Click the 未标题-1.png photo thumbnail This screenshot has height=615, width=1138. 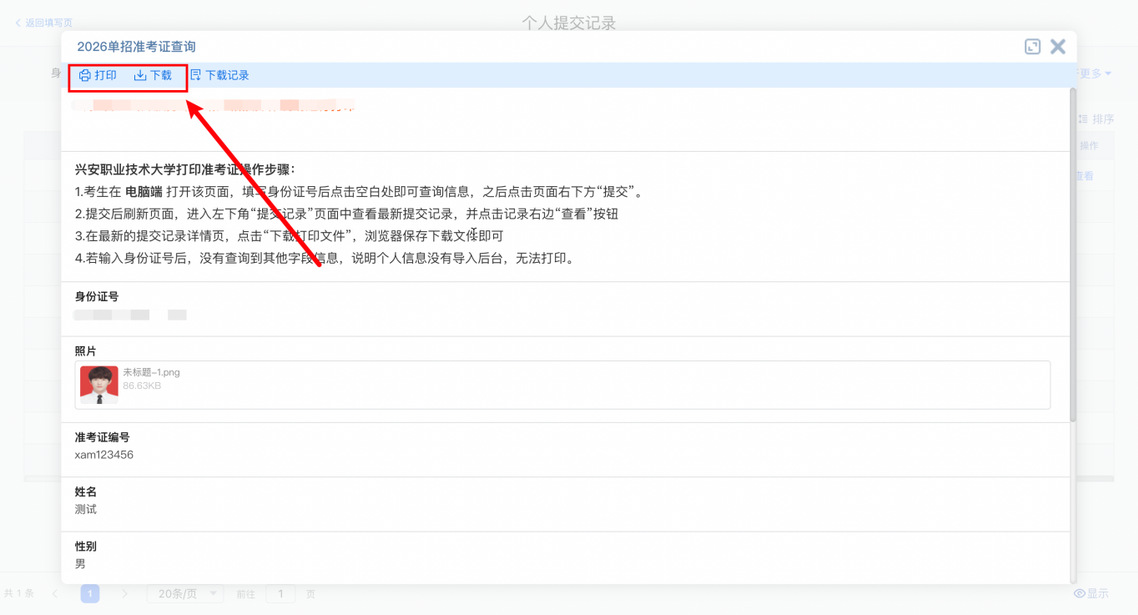click(99, 385)
